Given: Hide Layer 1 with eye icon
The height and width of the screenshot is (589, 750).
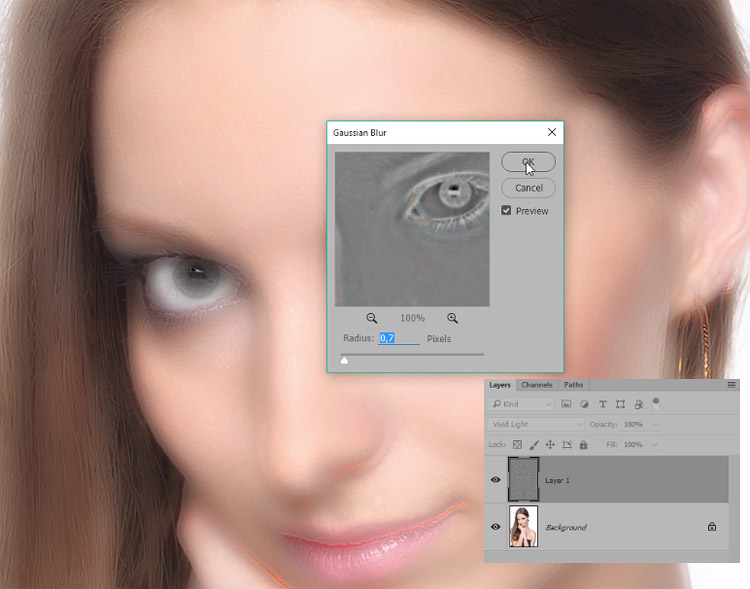Looking at the screenshot, I should [496, 479].
